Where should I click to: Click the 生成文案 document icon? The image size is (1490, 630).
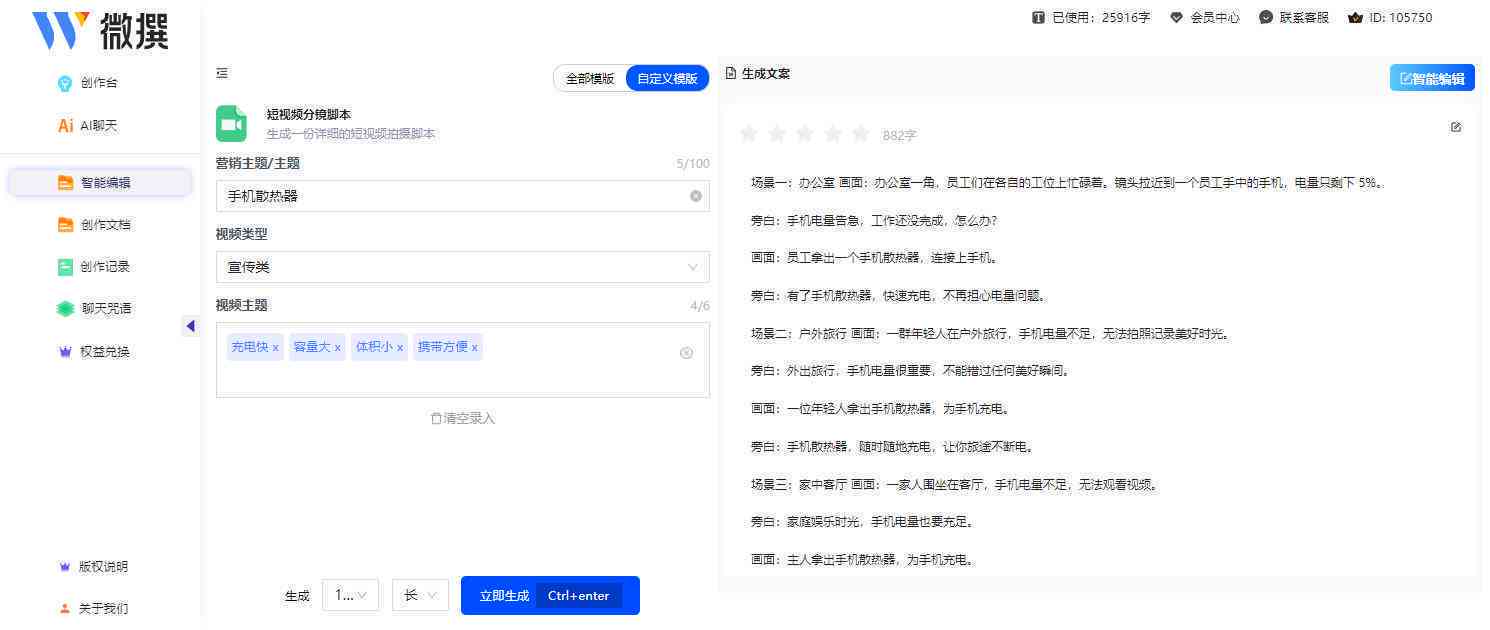pyautogui.click(x=731, y=73)
